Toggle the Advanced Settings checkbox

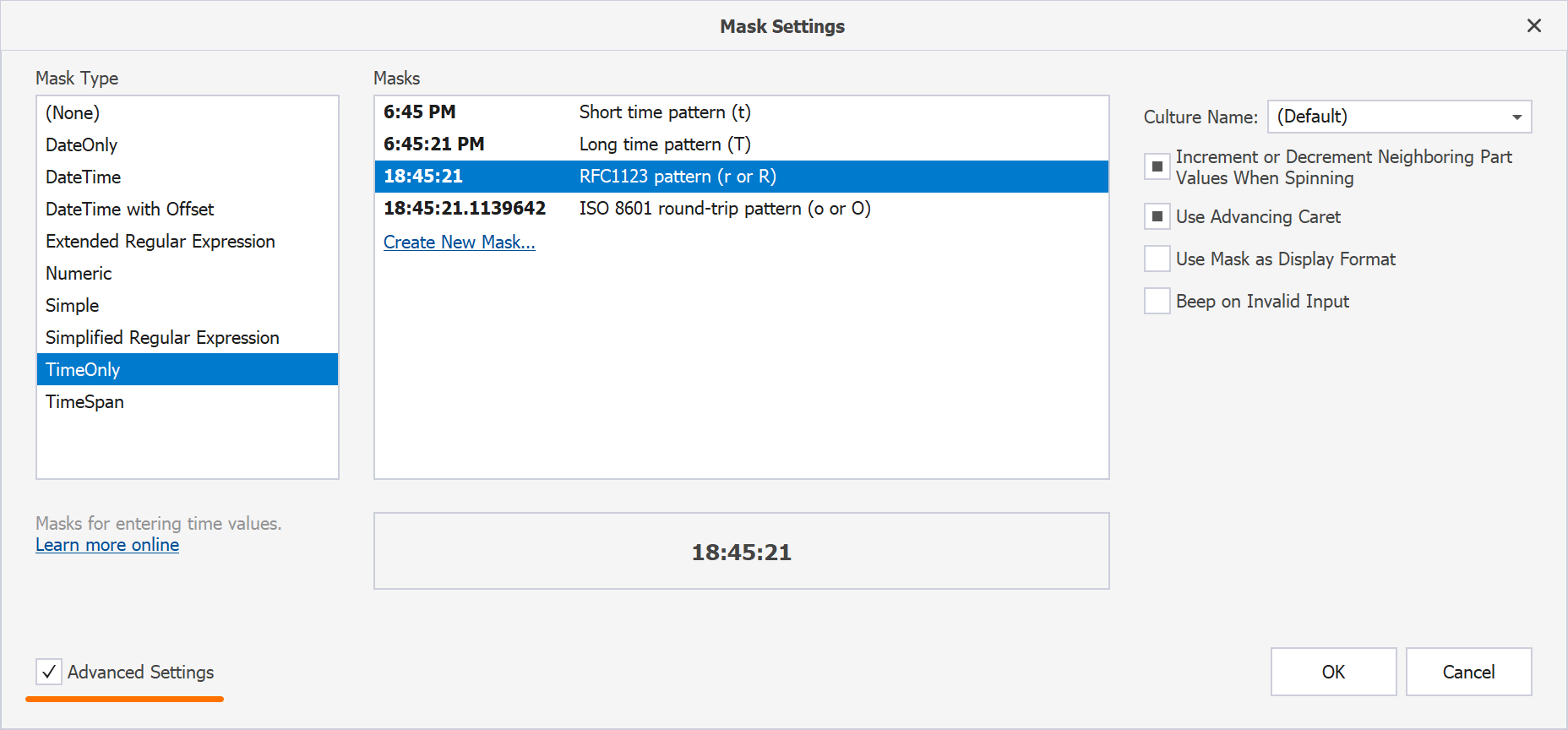pyautogui.click(x=49, y=672)
